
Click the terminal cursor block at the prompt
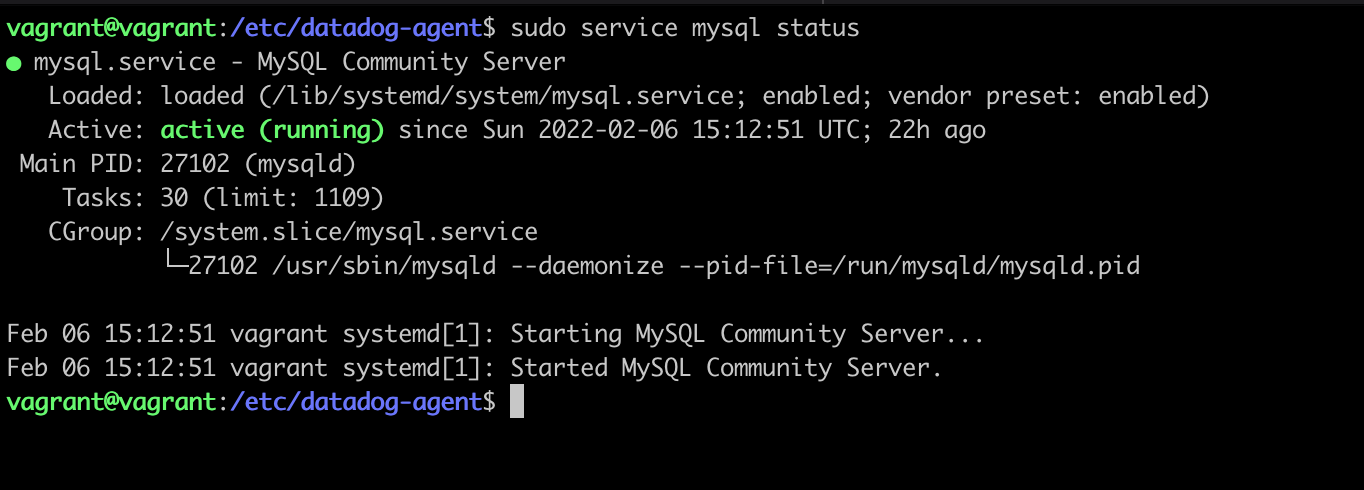[x=517, y=402]
